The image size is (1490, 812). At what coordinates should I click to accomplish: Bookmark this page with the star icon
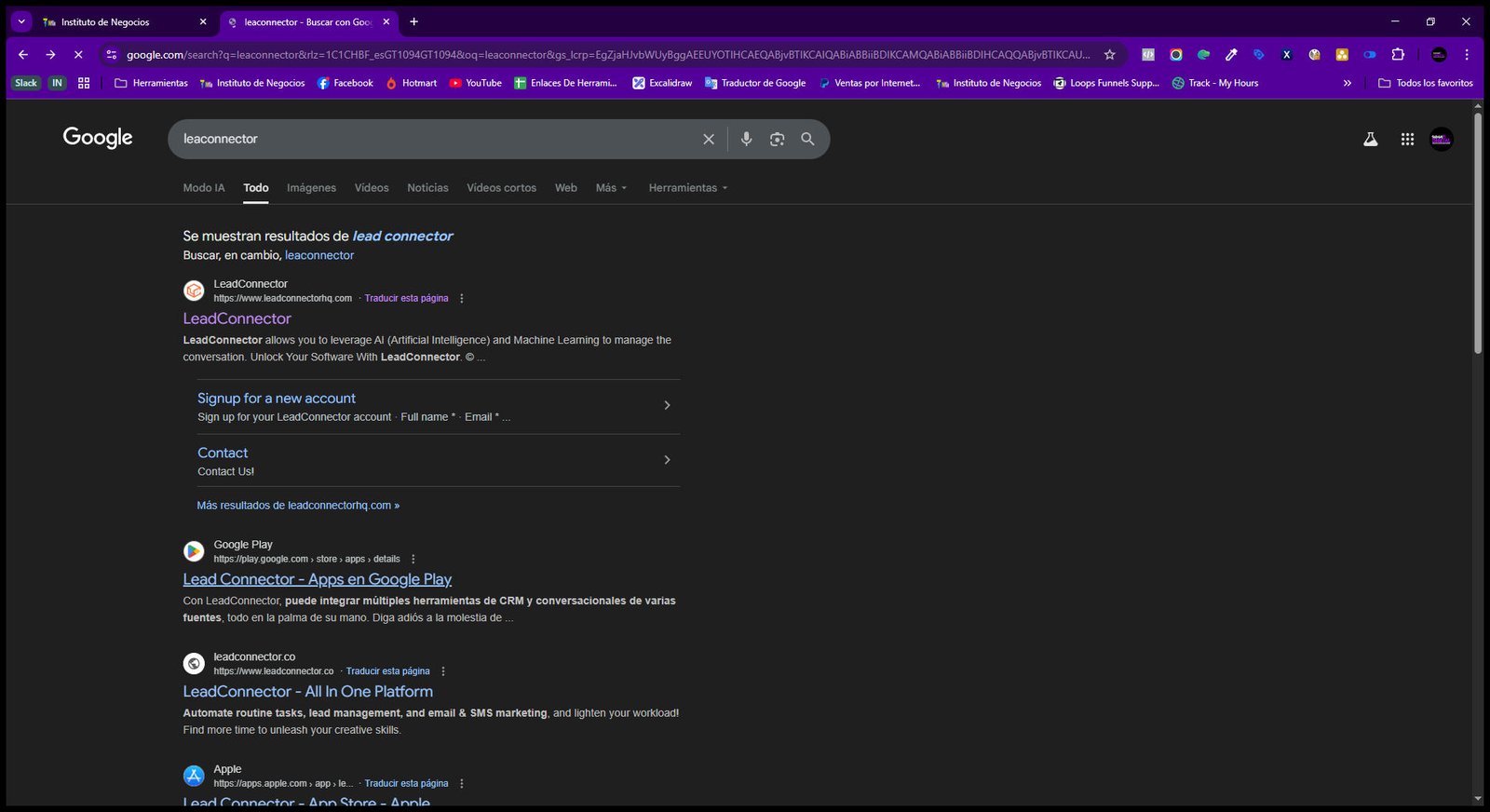1109,55
